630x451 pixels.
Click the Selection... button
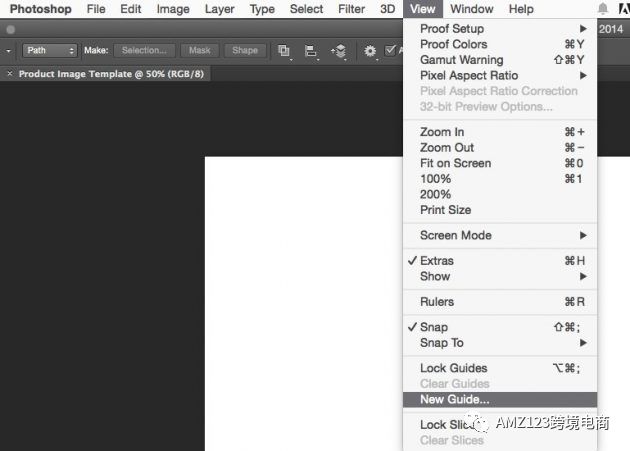click(x=144, y=50)
